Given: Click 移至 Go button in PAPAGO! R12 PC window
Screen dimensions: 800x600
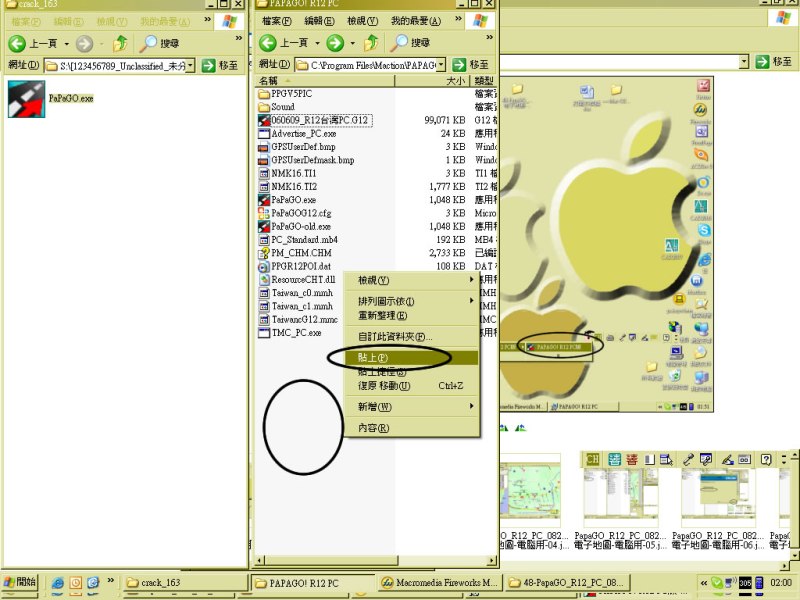Looking at the screenshot, I should [471, 65].
